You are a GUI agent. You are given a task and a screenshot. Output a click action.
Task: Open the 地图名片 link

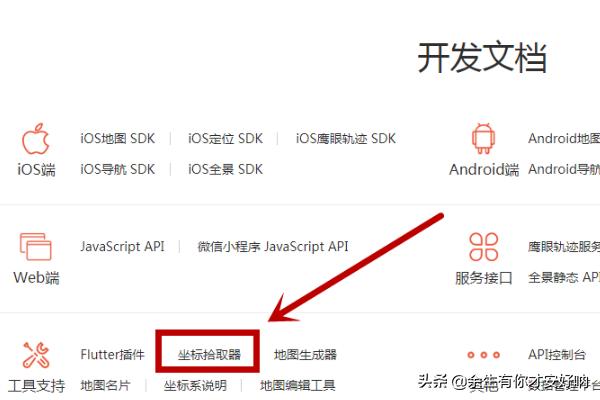pyautogui.click(x=105, y=385)
